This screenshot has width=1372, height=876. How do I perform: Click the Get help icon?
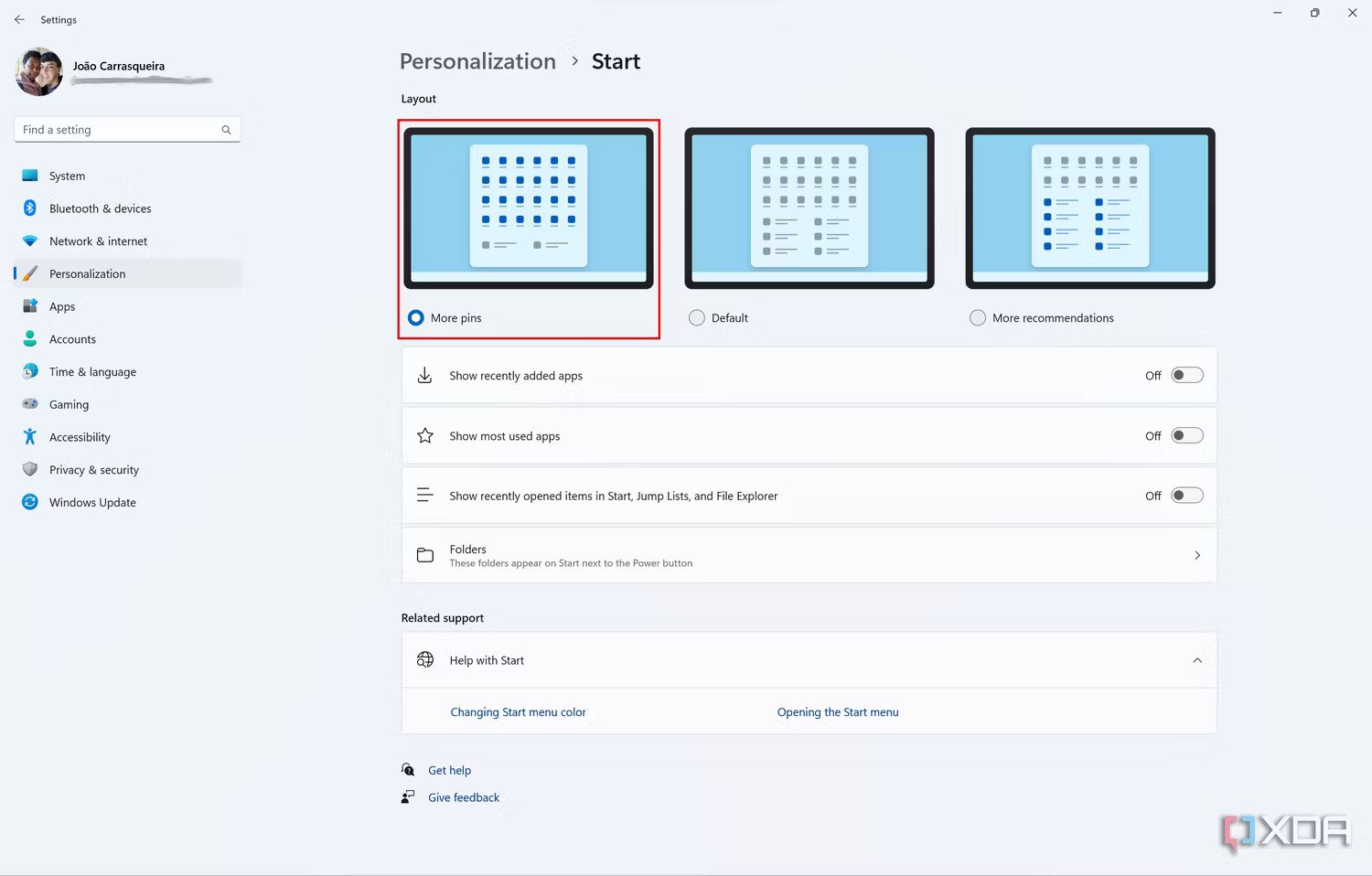pyautogui.click(x=408, y=770)
